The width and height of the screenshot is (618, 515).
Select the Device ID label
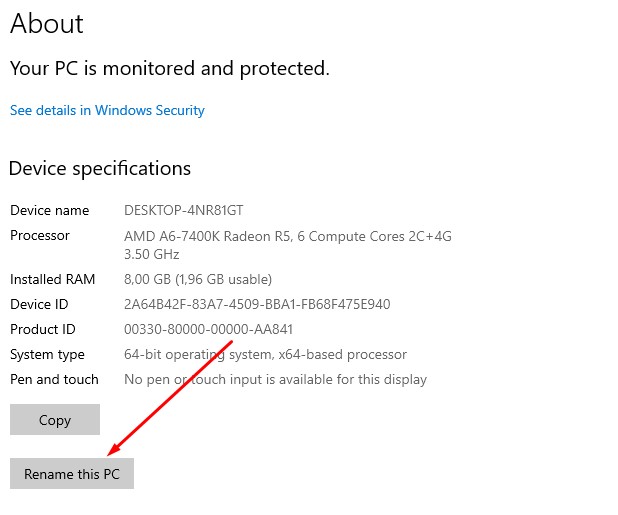[x=38, y=304]
